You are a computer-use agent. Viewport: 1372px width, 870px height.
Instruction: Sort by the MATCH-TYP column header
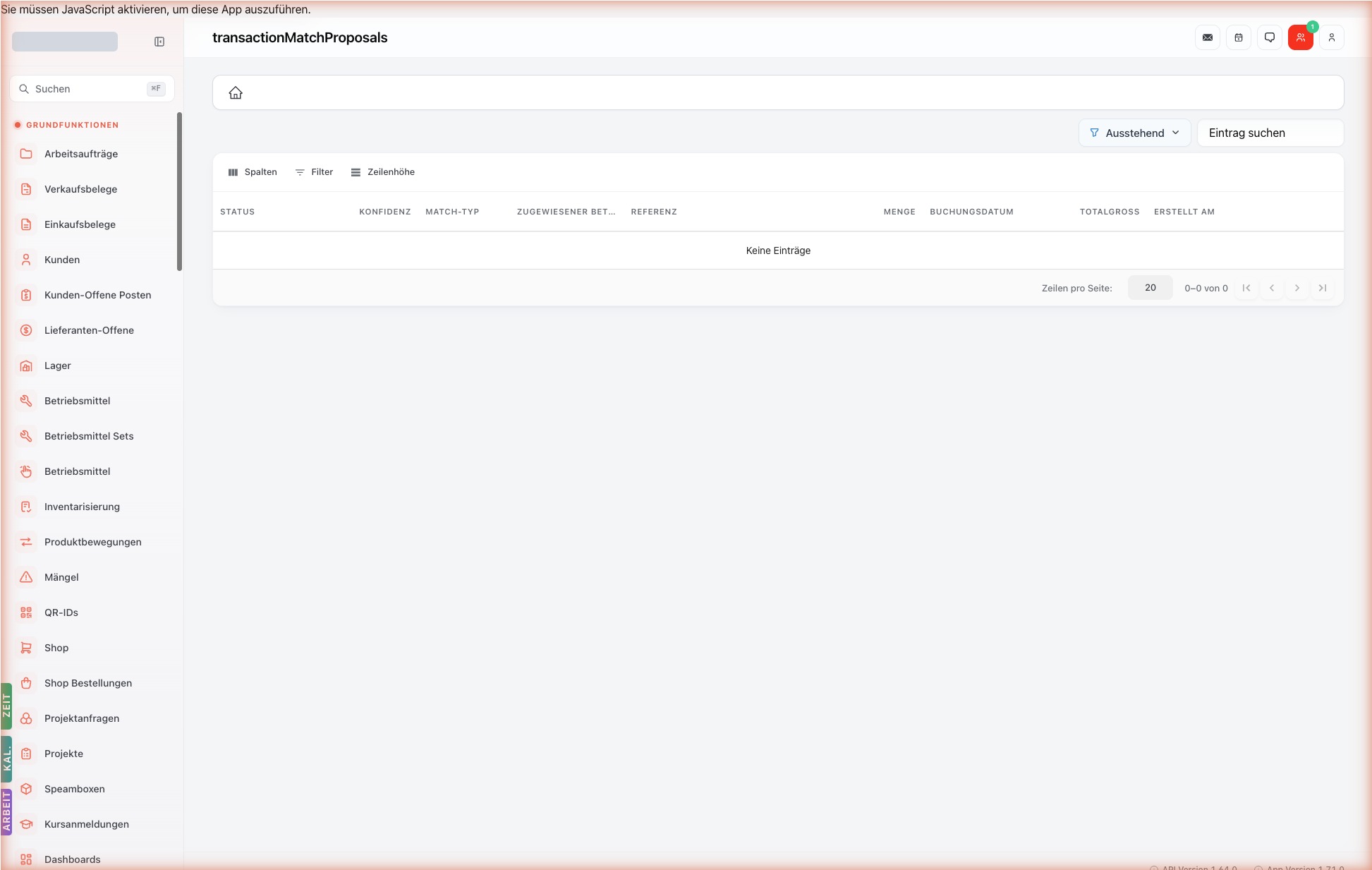click(452, 212)
